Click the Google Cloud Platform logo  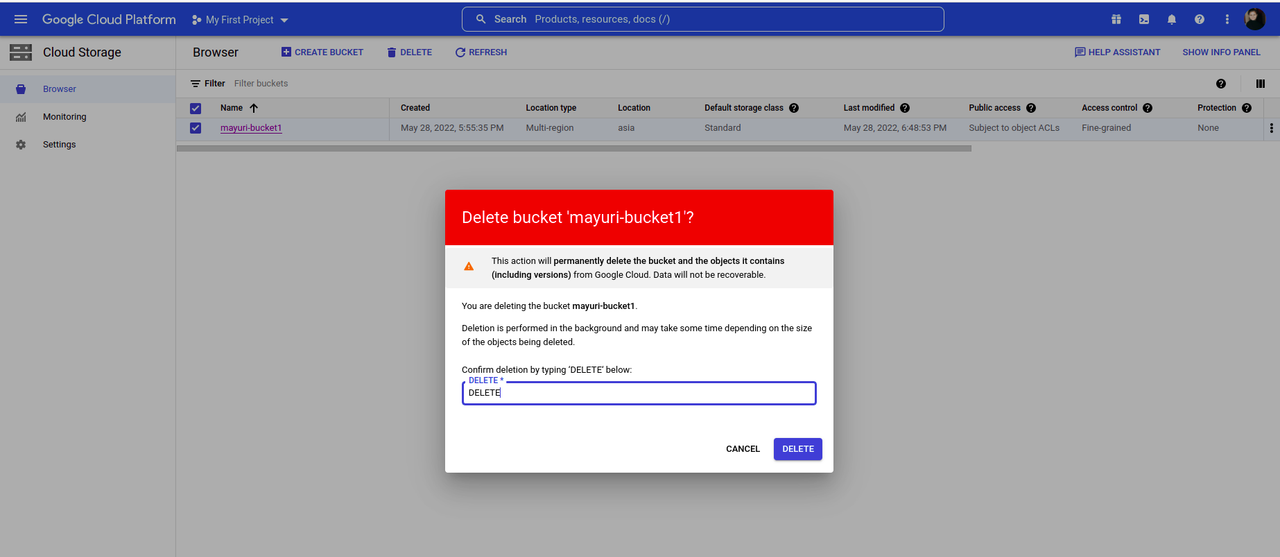coord(109,19)
